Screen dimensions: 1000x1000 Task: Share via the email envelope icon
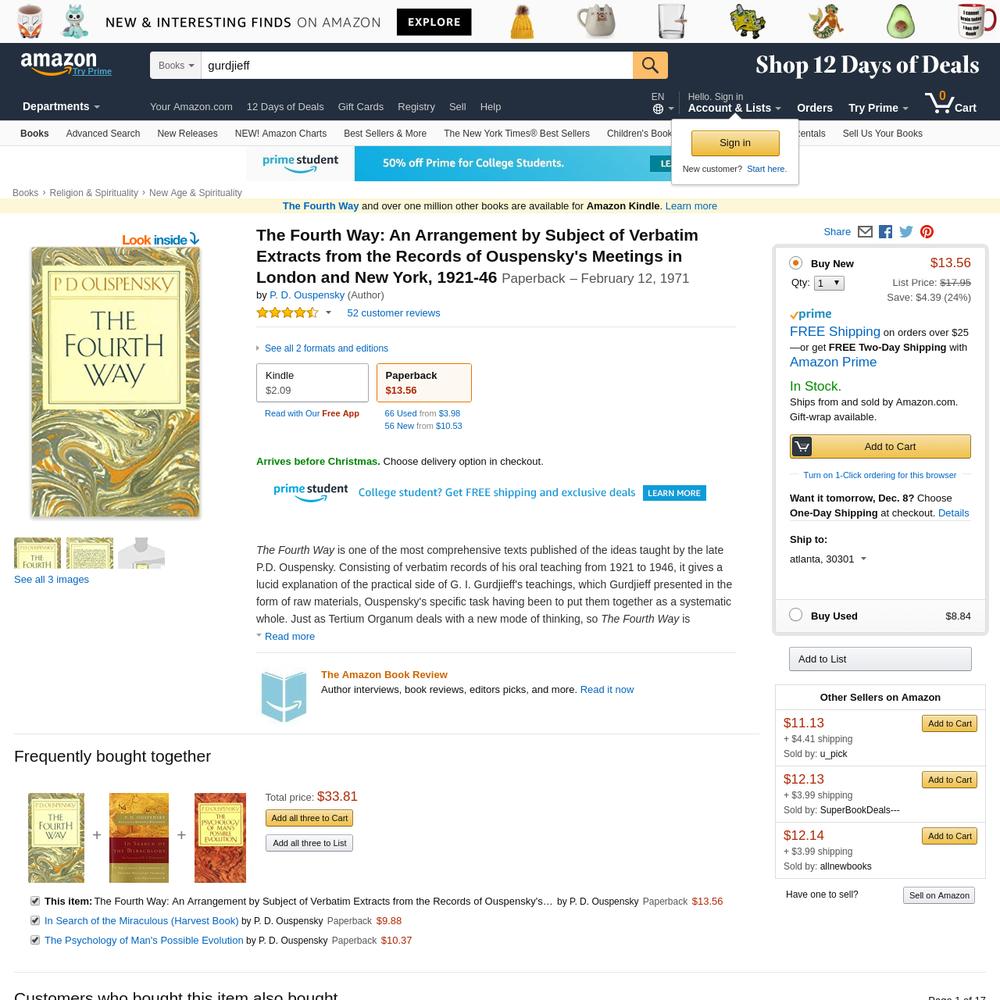pos(865,232)
